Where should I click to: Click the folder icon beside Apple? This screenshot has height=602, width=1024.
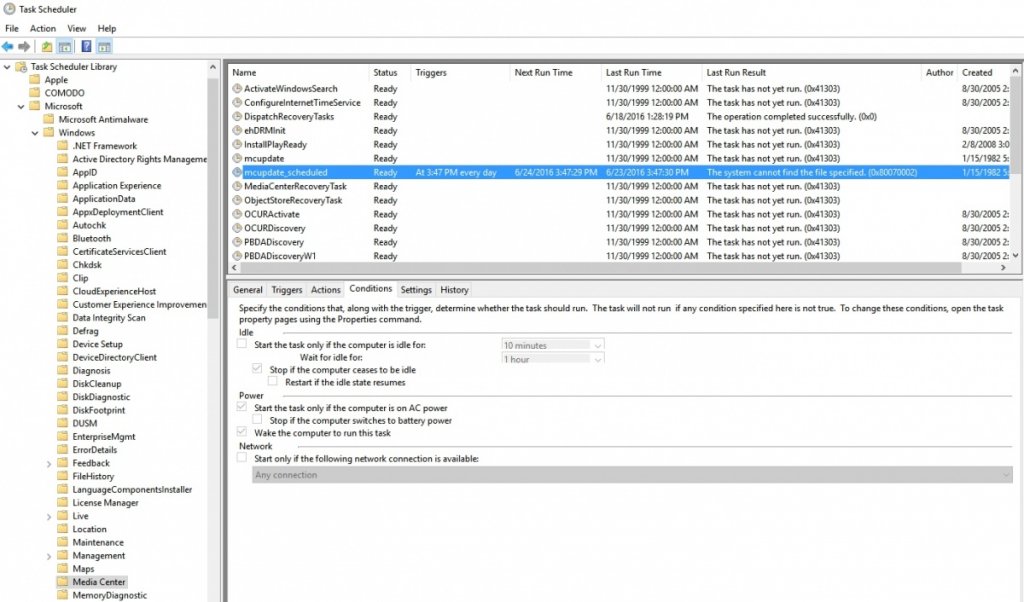[x=35, y=80]
